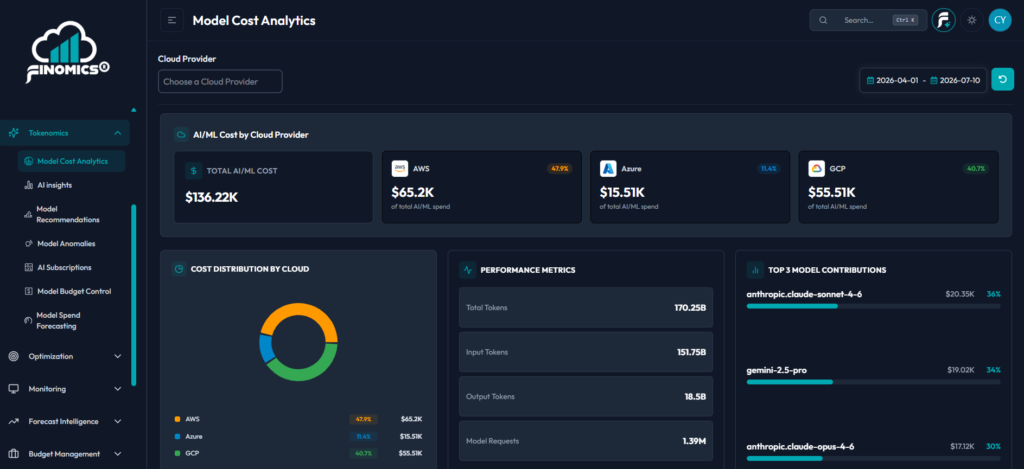Go to Model Anomalies page
Image resolution: width=1024 pixels, height=469 pixels.
point(66,244)
